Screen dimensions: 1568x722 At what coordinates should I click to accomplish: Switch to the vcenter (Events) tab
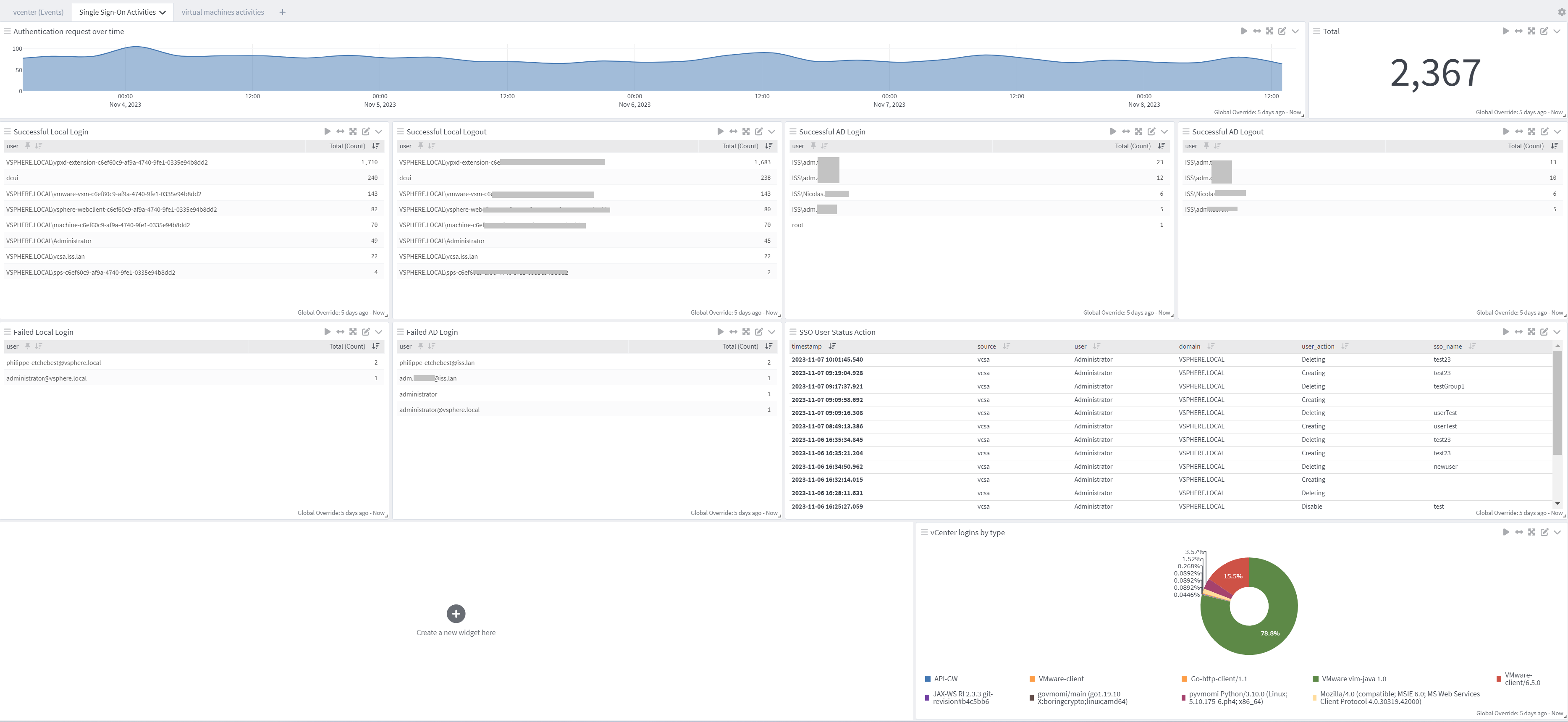38,12
